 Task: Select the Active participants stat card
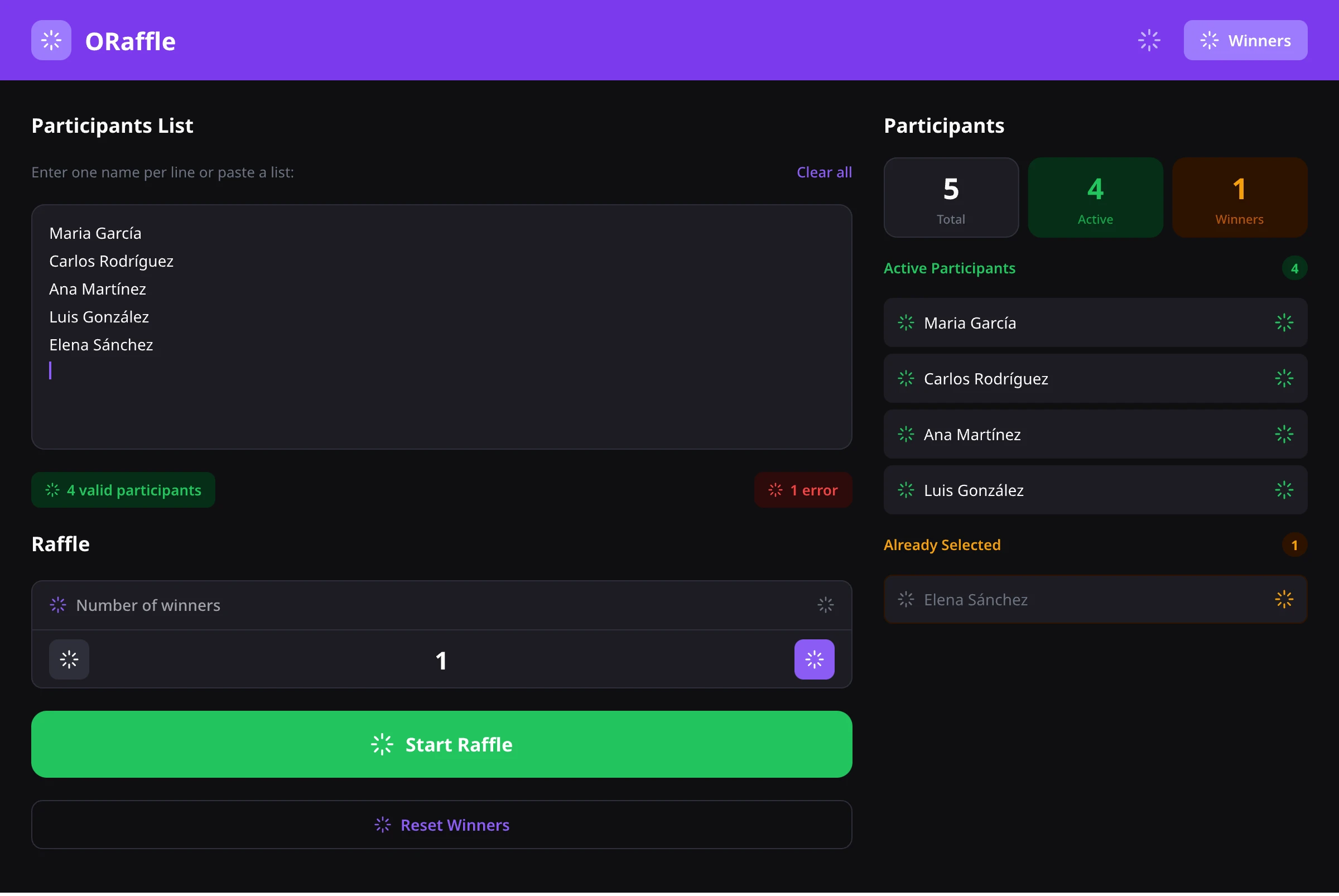click(x=1095, y=197)
